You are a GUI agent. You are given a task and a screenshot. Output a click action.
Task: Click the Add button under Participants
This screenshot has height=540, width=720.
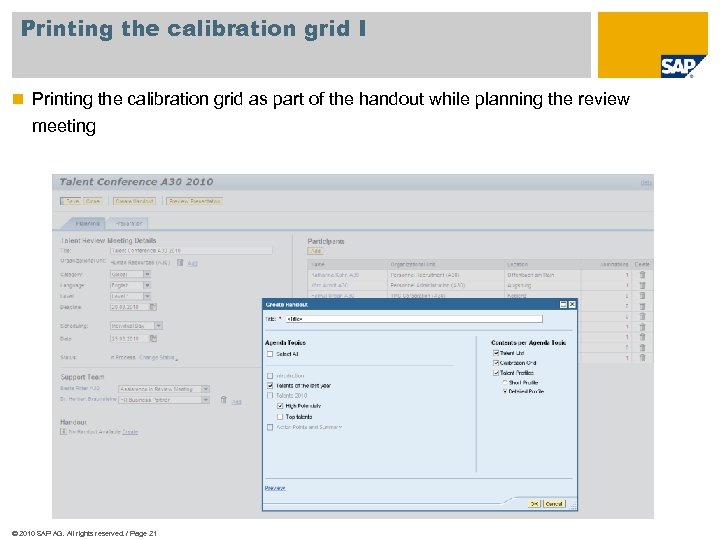tap(316, 251)
